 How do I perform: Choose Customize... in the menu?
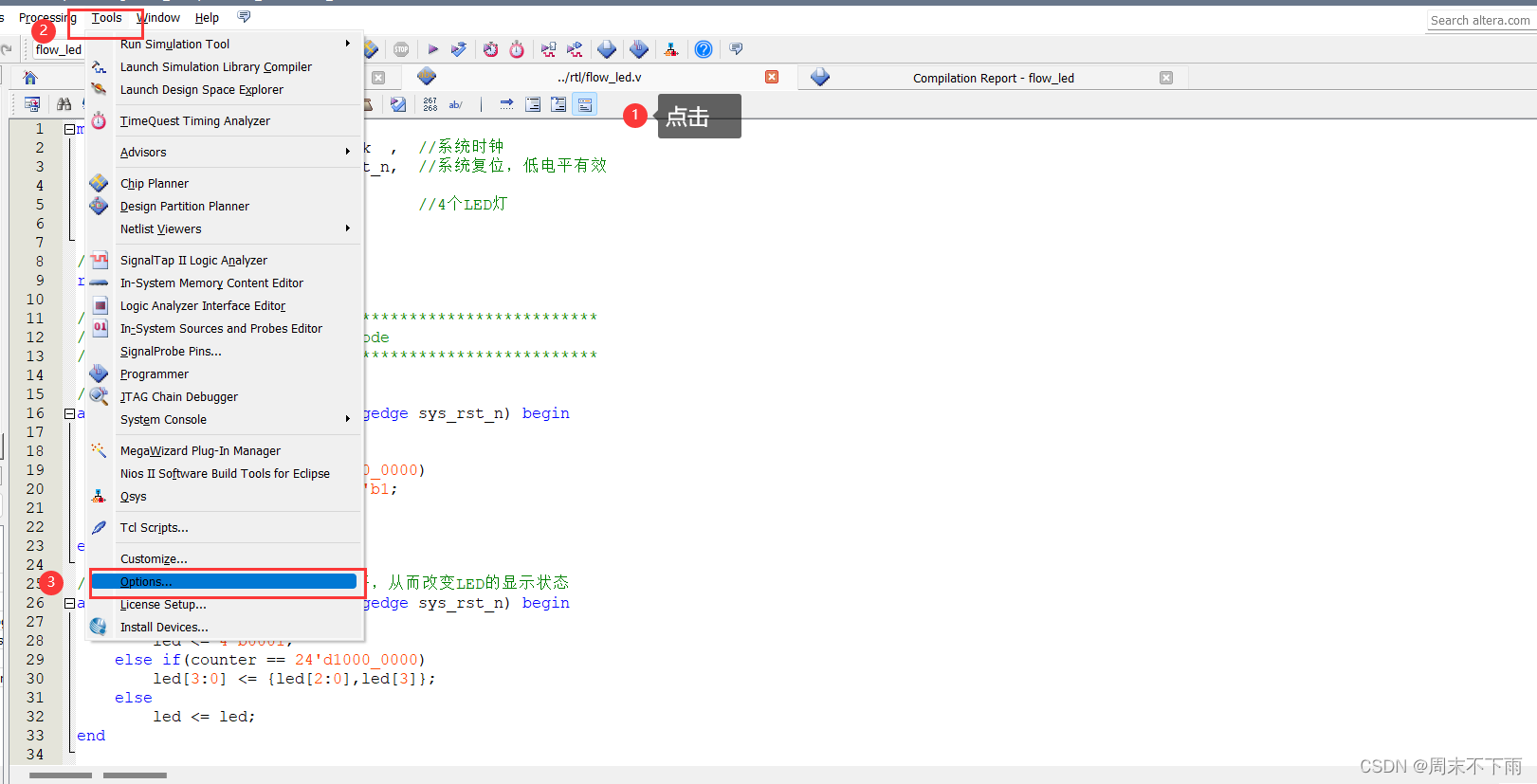225,558
